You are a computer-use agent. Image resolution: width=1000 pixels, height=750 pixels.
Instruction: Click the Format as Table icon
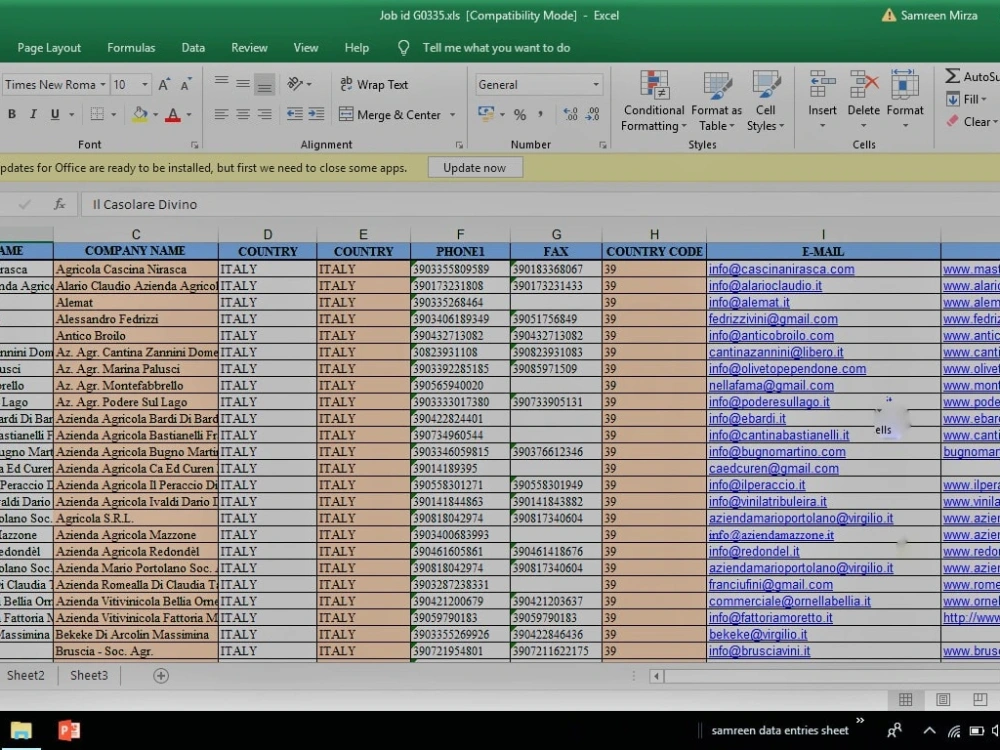click(716, 99)
